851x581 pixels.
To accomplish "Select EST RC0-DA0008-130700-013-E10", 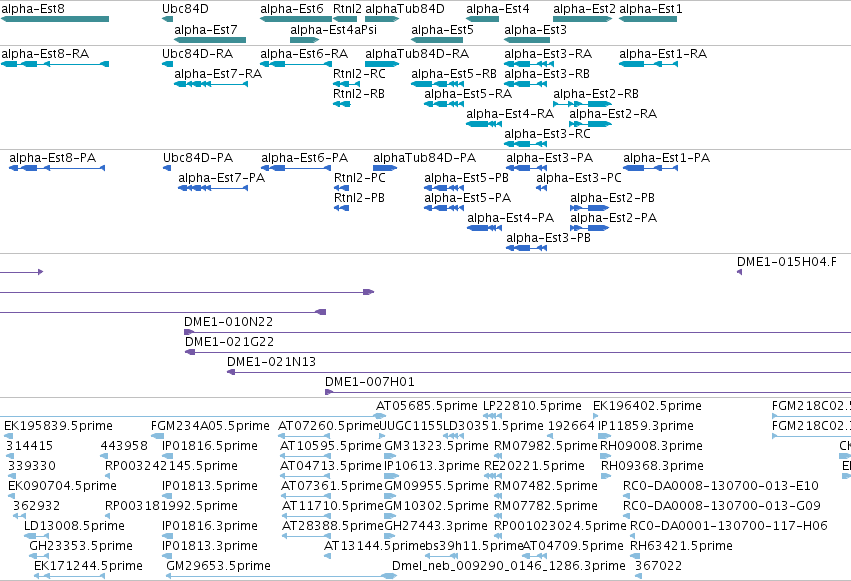I will click(x=721, y=485).
